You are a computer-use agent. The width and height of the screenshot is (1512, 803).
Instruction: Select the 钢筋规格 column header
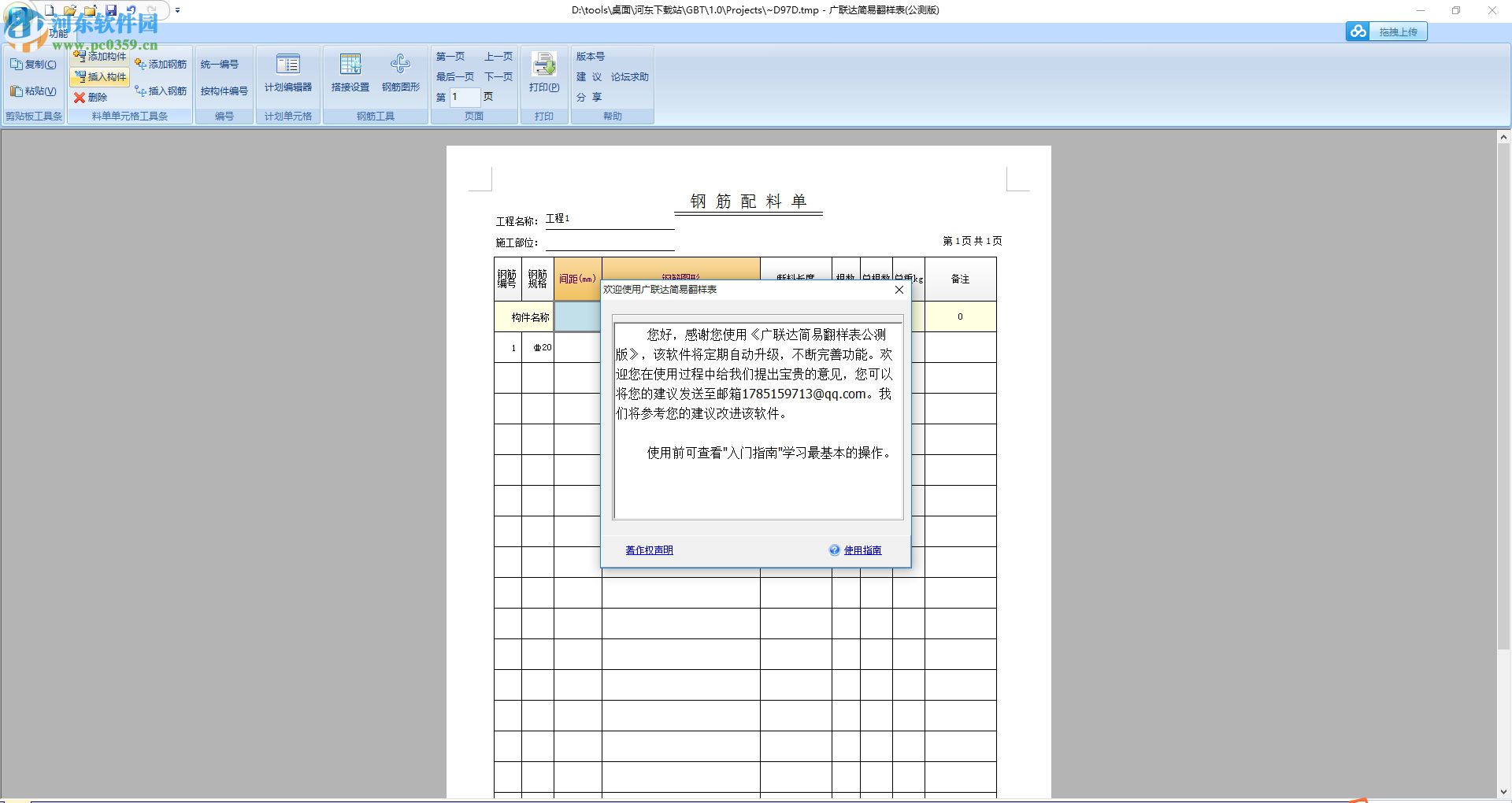coord(537,279)
